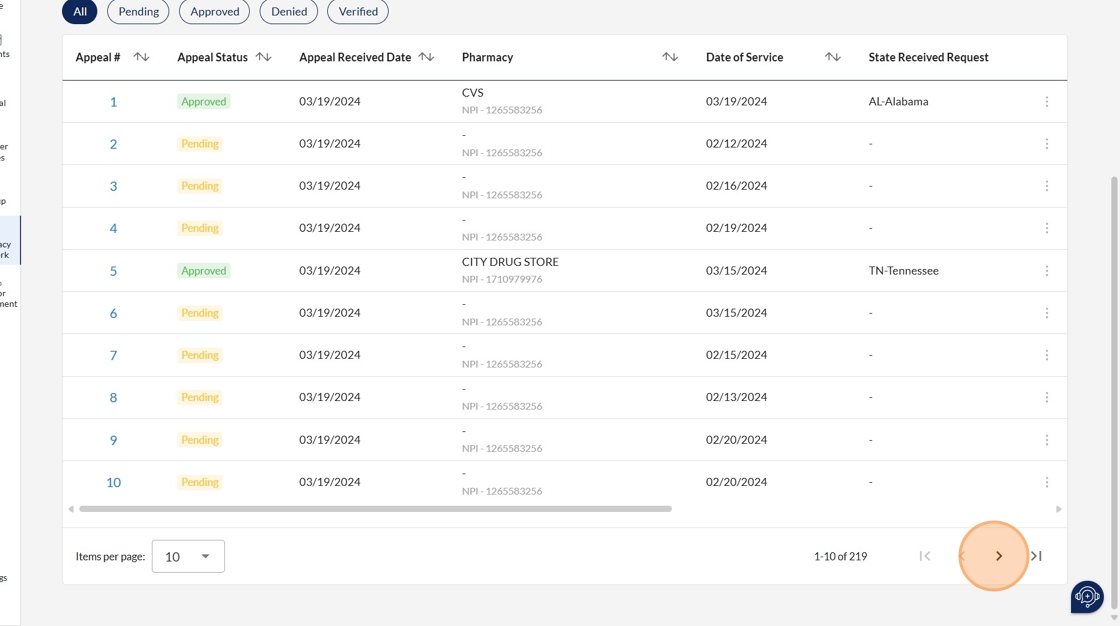
Task: Sort by Appeal # column arrows
Action: click(x=141, y=57)
